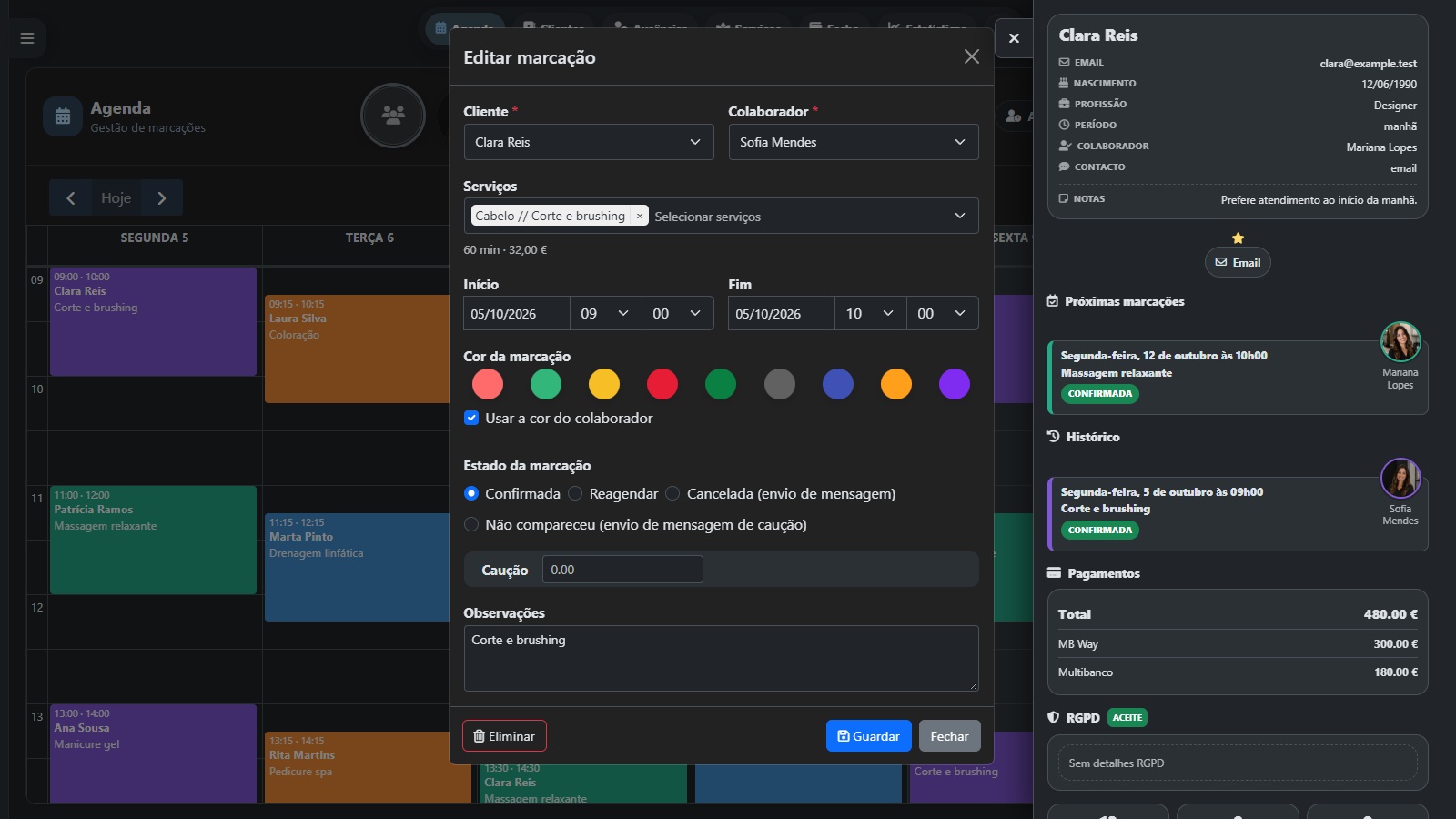Open the Início hour dropdown showing 09

point(605,313)
